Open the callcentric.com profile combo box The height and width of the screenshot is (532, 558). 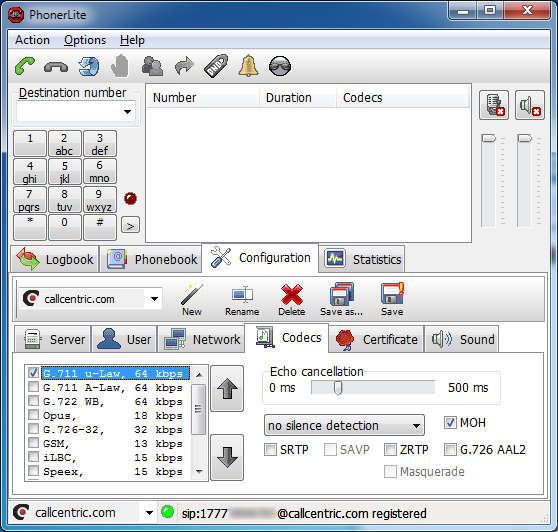click(x=91, y=299)
